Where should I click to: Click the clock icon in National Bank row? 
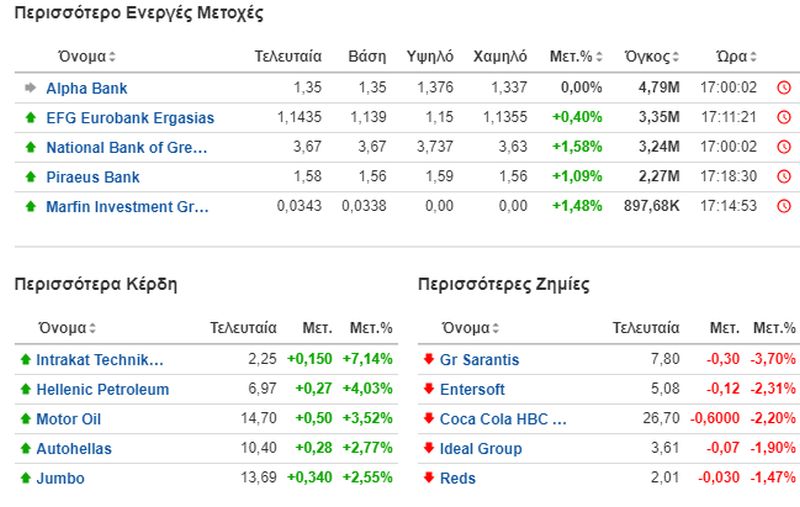tap(784, 147)
